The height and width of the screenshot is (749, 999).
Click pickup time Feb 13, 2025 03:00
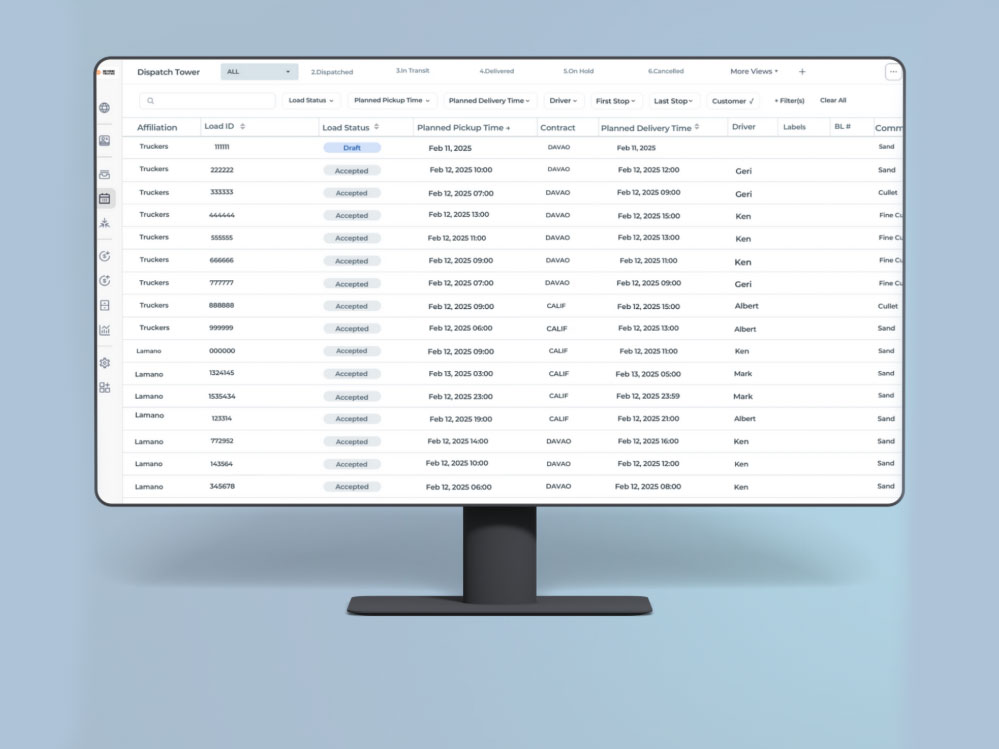click(461, 374)
